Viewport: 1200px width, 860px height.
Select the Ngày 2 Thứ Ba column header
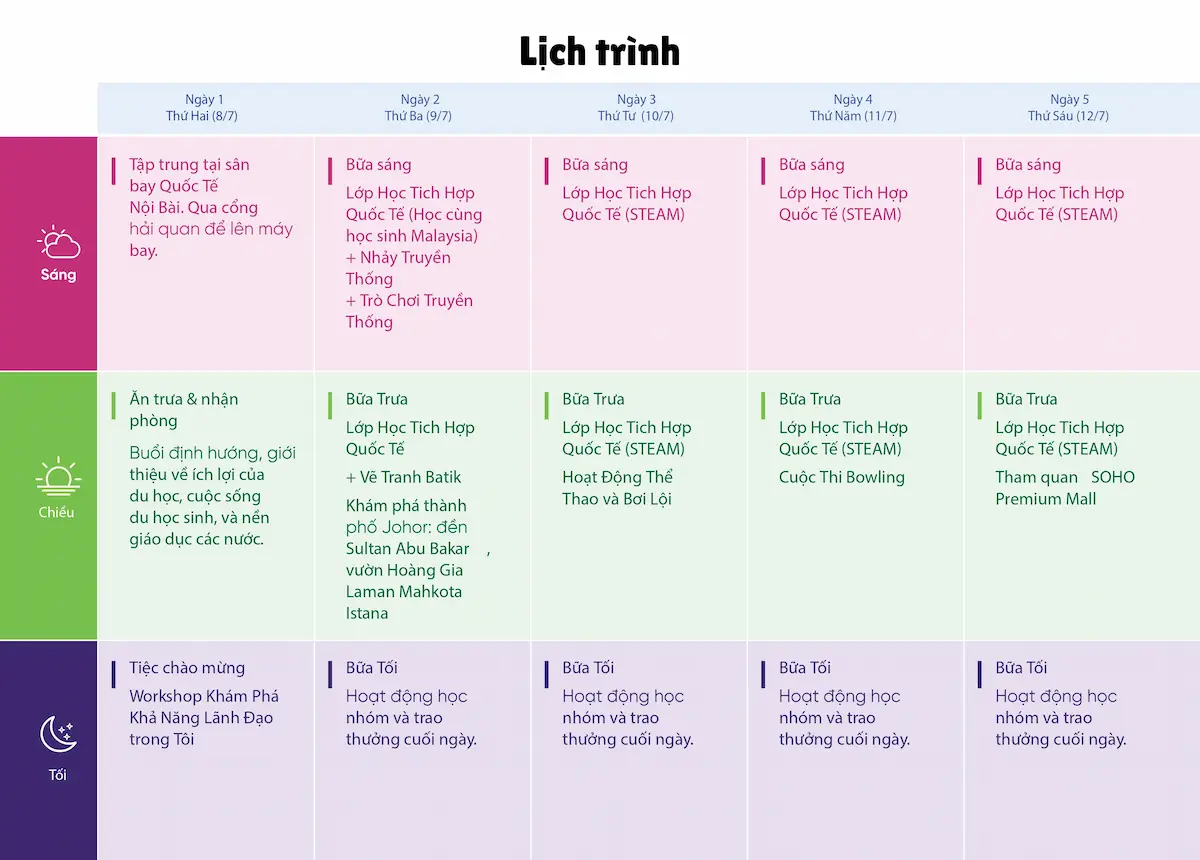click(420, 108)
